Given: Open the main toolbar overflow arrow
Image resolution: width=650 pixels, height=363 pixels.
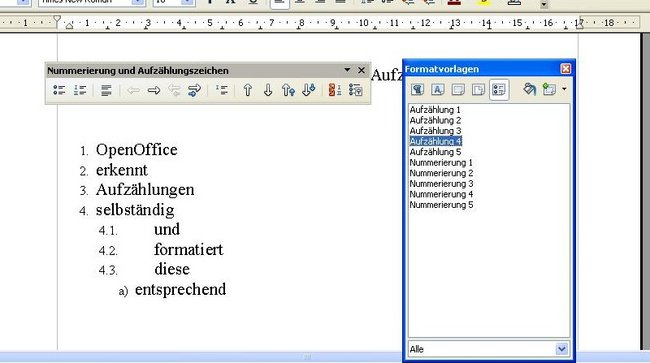Looking at the screenshot, I should point(544,5).
